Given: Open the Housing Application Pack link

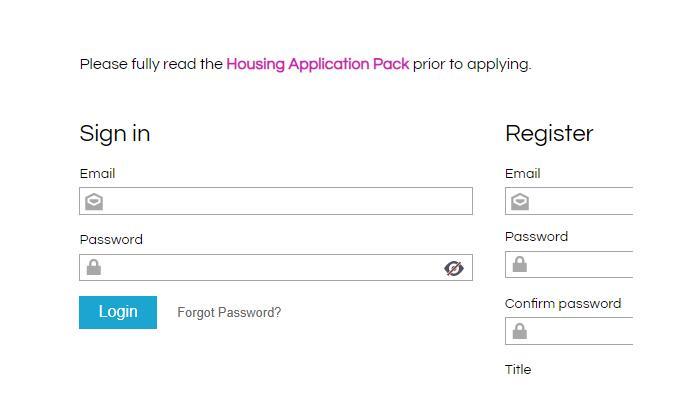Looking at the screenshot, I should (317, 64).
